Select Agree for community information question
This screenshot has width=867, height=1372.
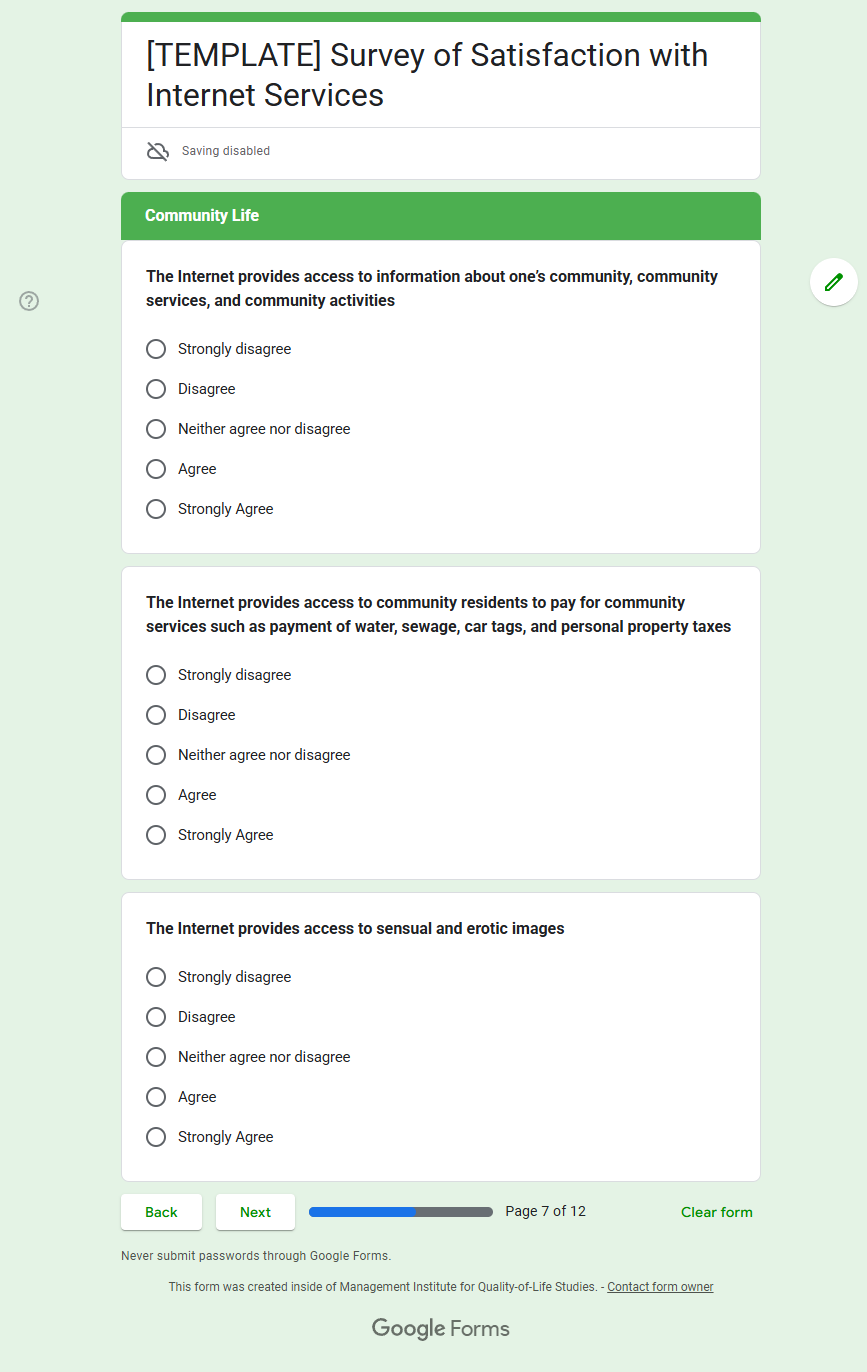tap(156, 469)
